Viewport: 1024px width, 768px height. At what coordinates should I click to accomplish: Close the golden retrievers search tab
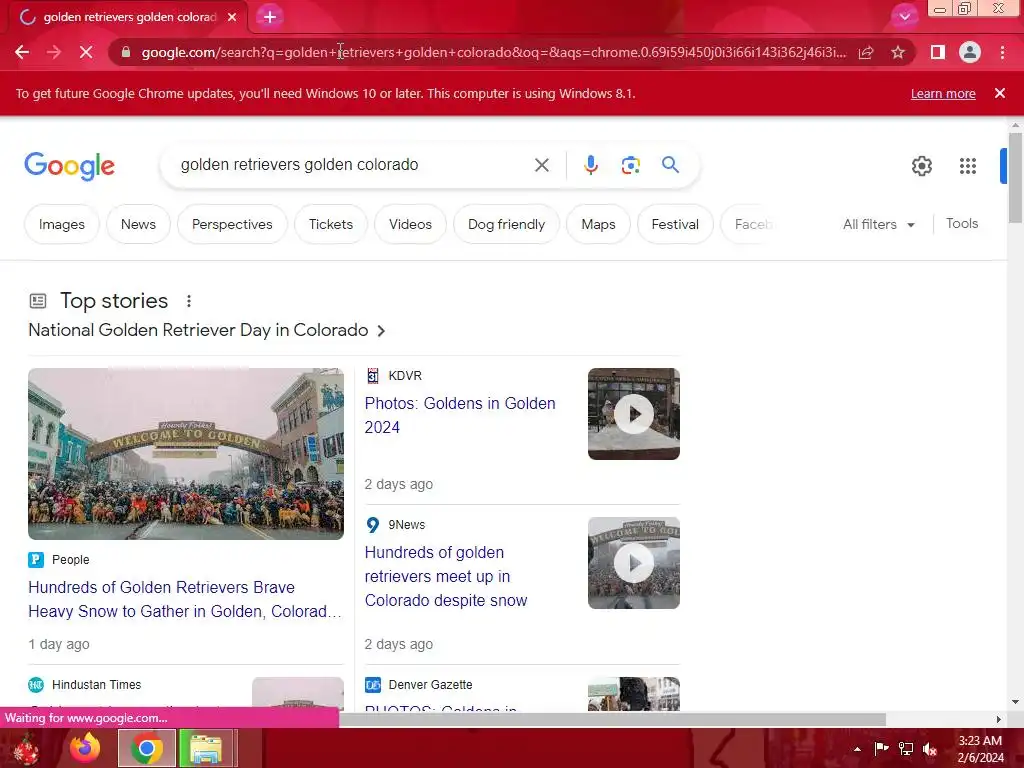point(232,17)
